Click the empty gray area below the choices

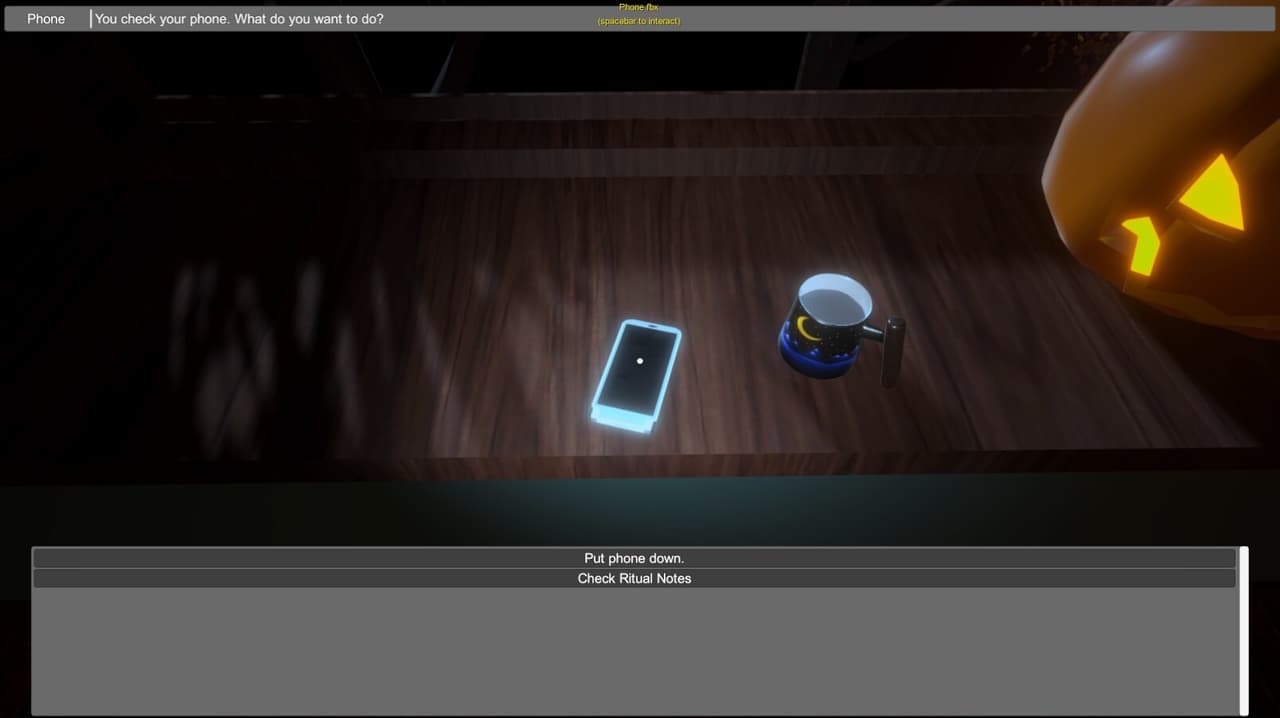click(634, 650)
